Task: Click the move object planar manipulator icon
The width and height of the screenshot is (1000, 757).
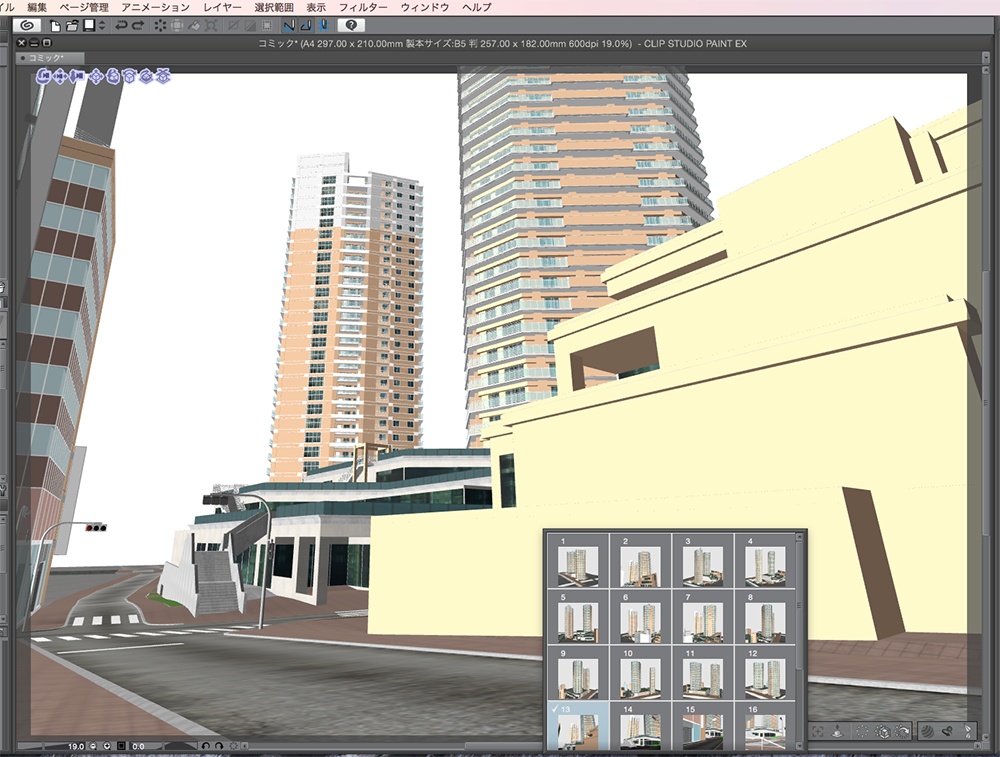Action: point(96,77)
